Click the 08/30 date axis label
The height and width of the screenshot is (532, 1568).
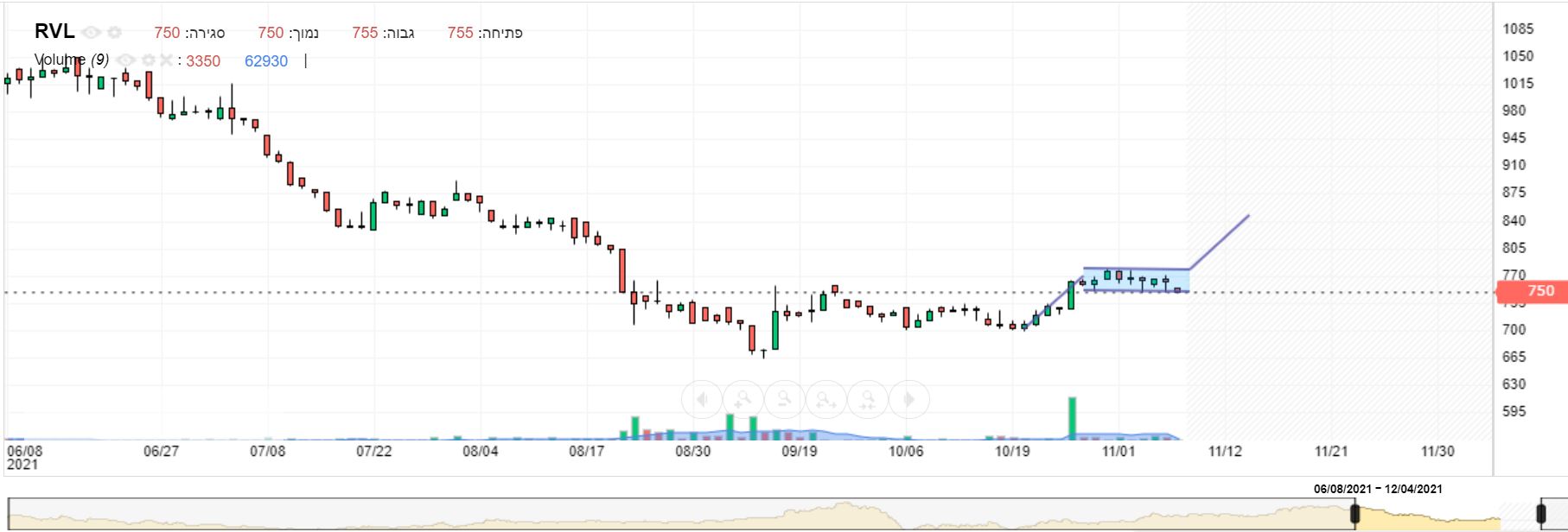click(x=692, y=451)
